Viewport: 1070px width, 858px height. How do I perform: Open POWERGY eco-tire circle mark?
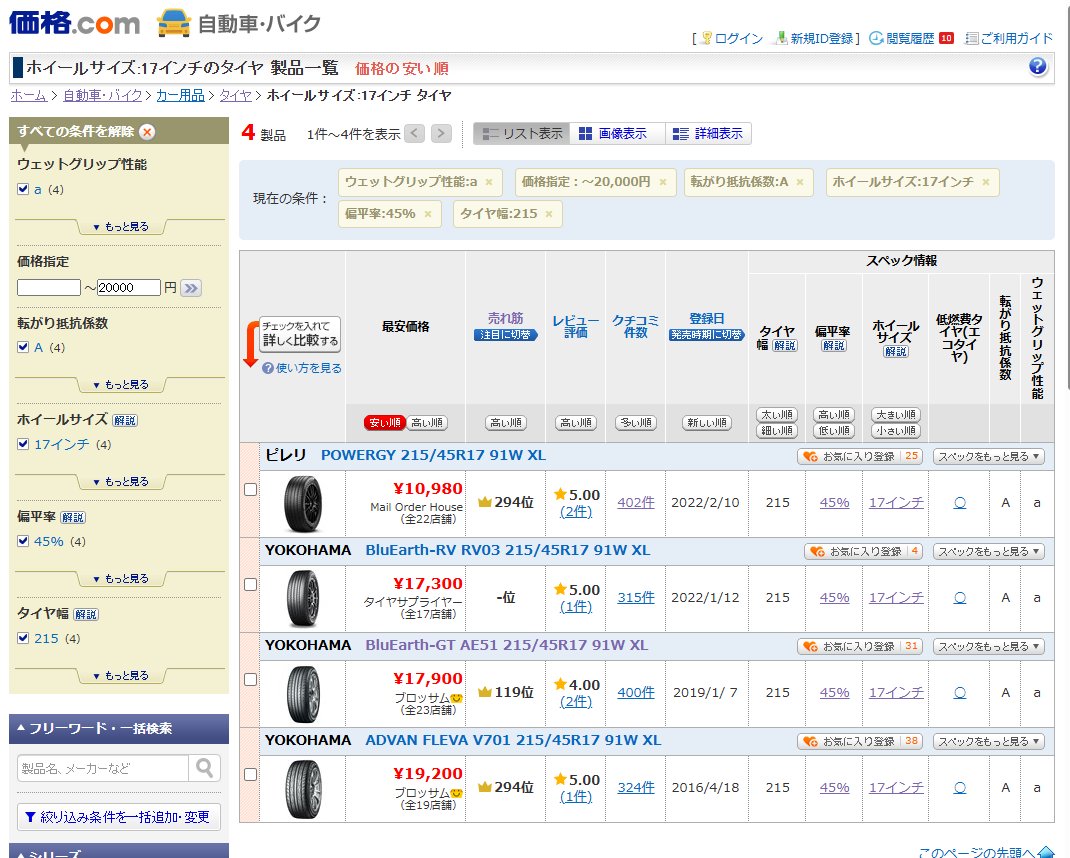point(959,502)
